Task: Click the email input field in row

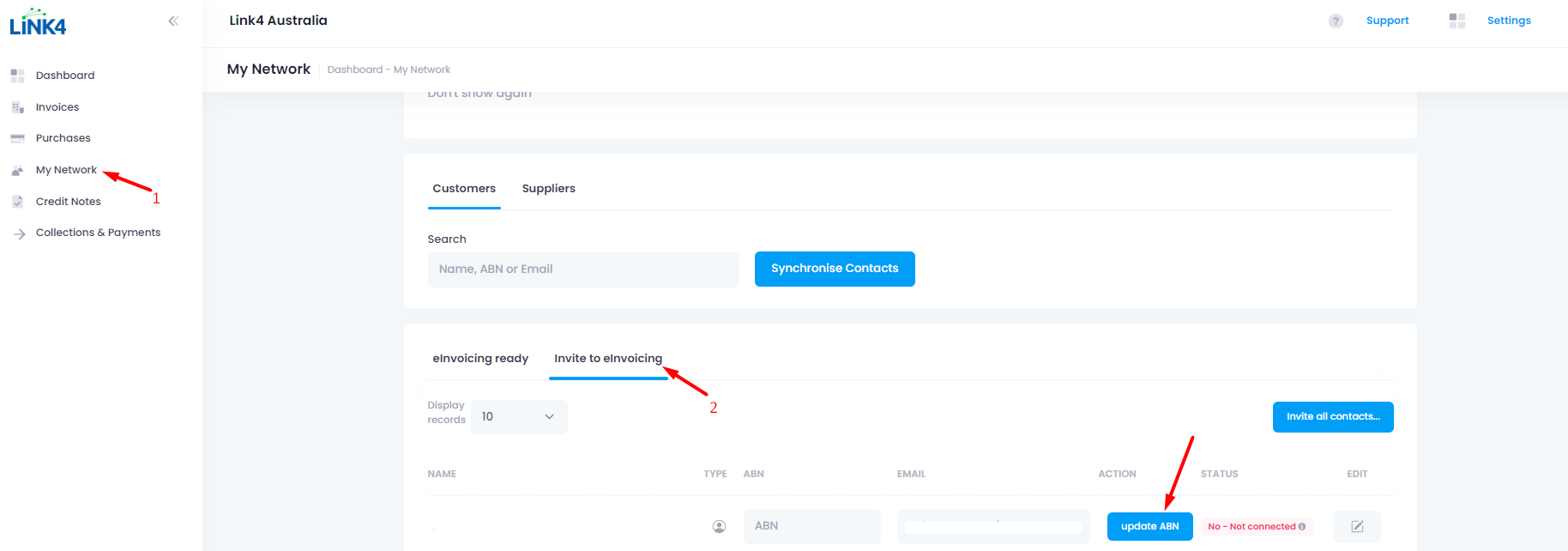Action: coord(993,526)
